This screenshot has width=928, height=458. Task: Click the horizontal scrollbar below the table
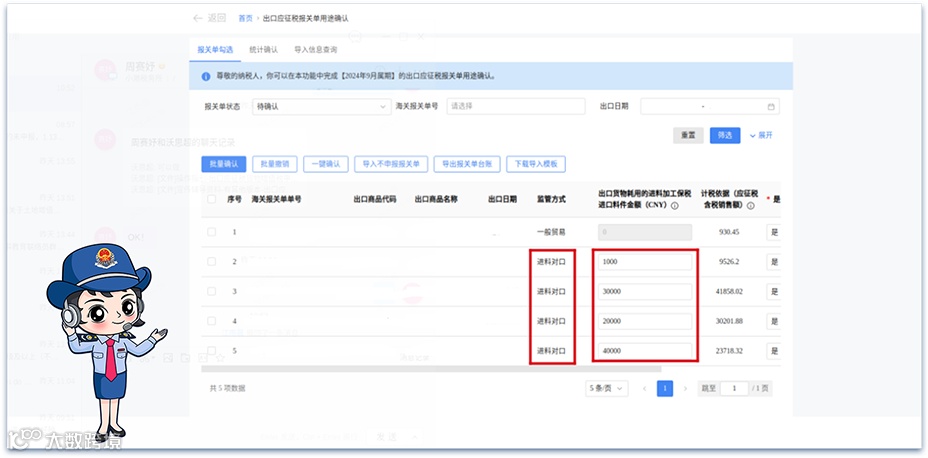(x=431, y=369)
